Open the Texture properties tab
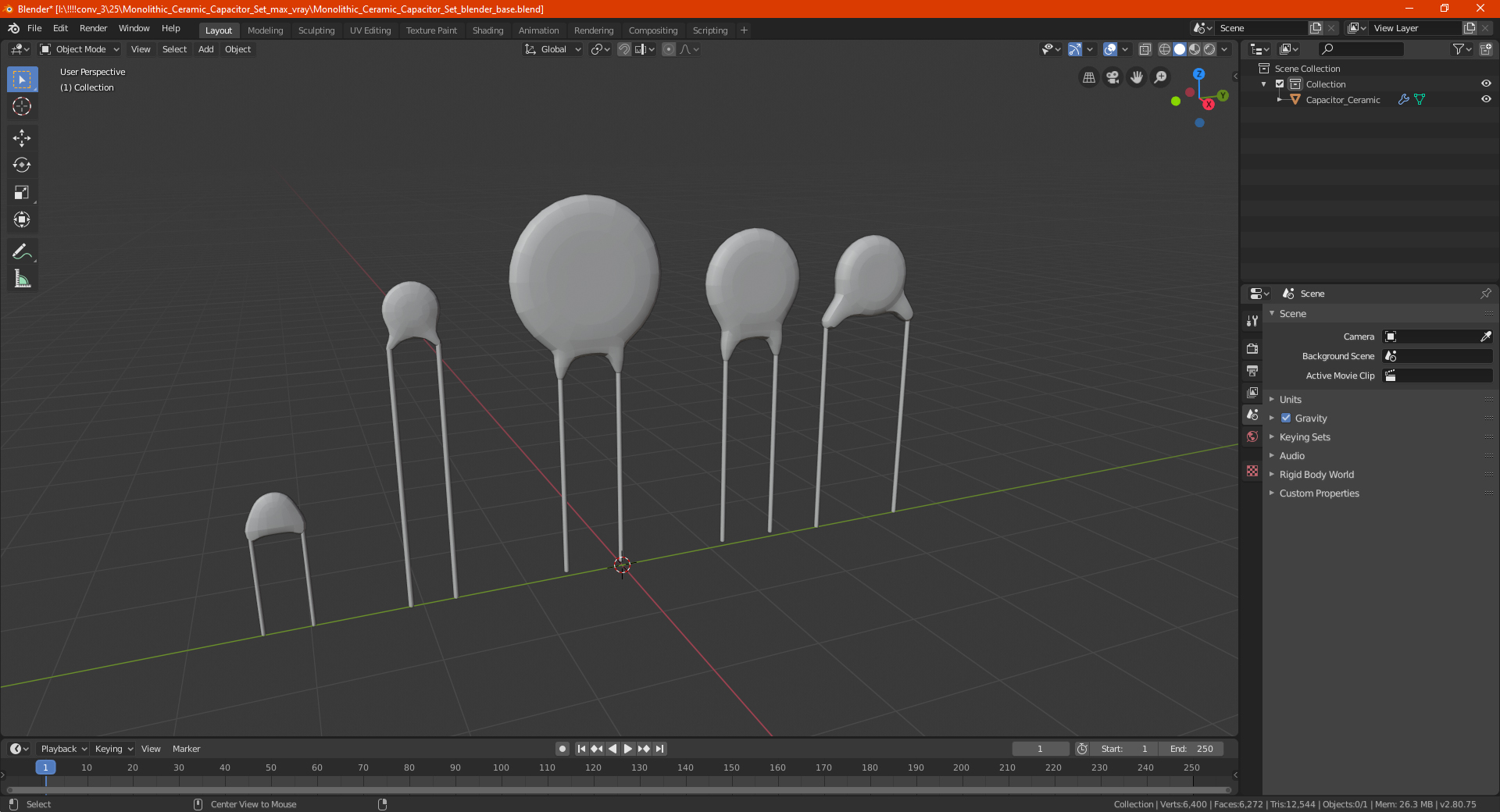Viewport: 1500px width, 812px height. coord(1252,471)
